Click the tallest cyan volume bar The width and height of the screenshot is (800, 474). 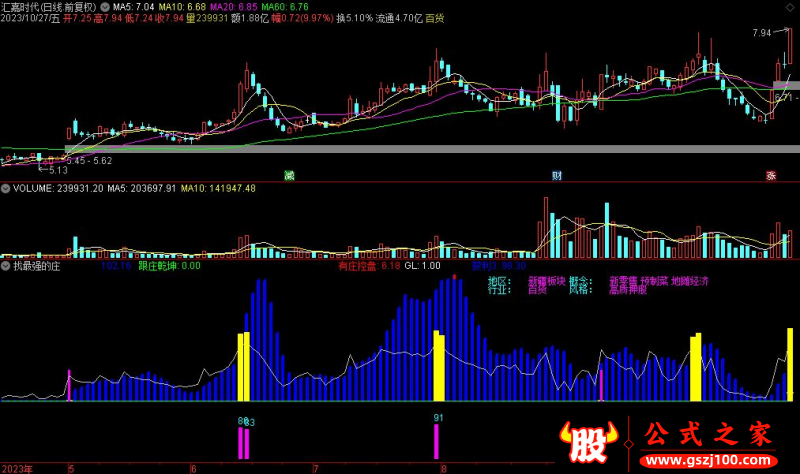tap(607, 230)
